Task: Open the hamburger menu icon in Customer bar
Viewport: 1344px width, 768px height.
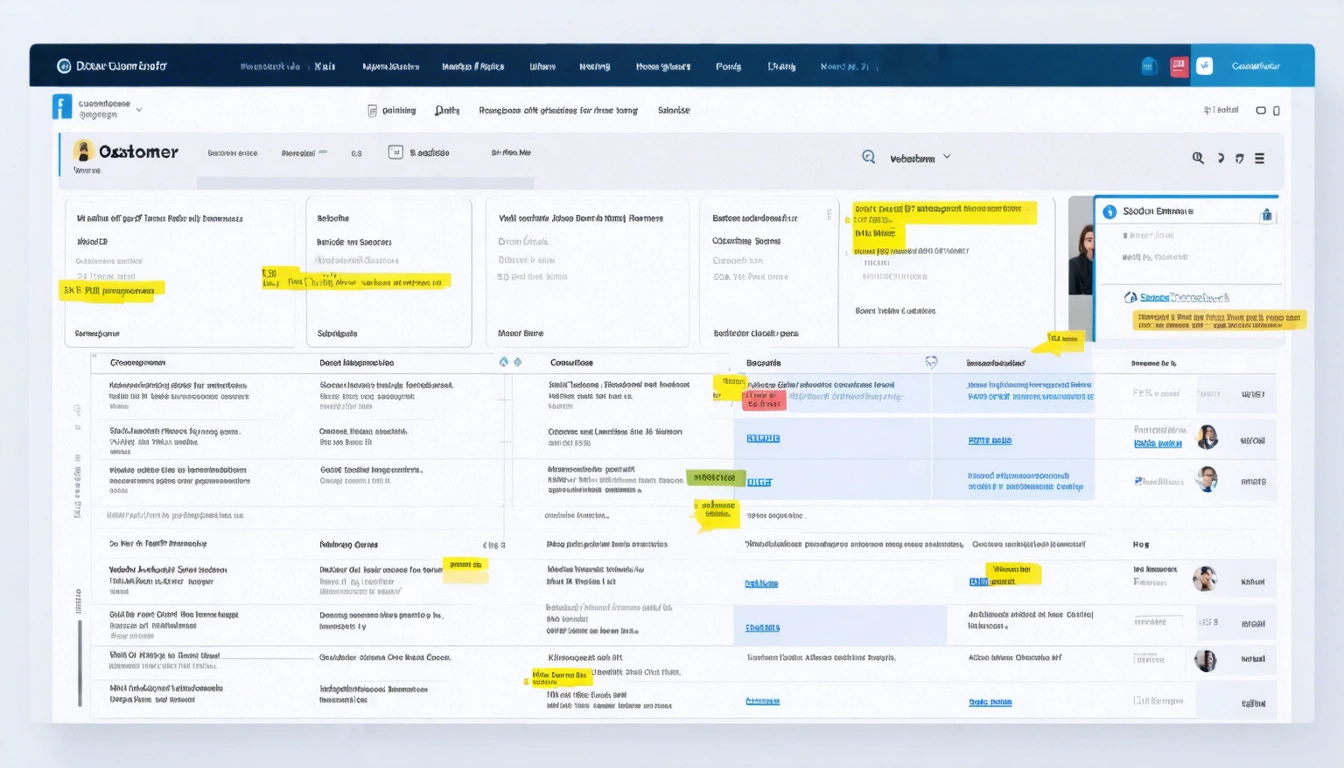Action: pyautogui.click(x=1259, y=158)
